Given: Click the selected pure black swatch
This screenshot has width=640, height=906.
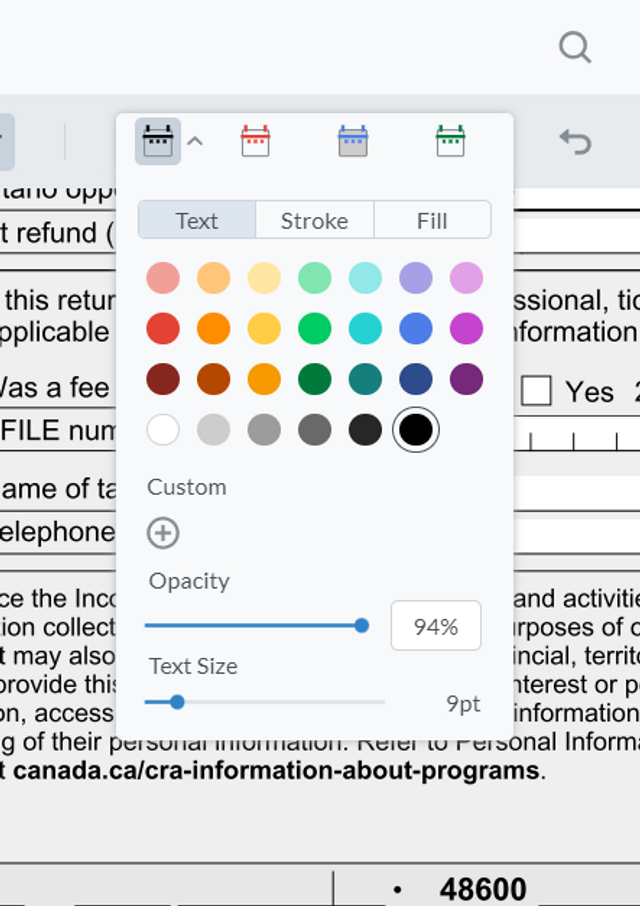Looking at the screenshot, I should (416, 430).
